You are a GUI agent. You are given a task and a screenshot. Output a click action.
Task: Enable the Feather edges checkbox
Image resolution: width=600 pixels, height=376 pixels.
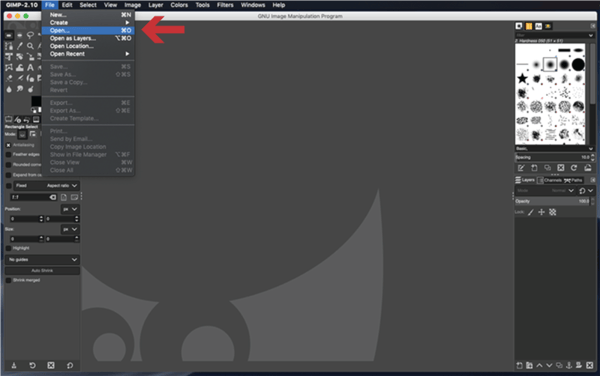[x=8, y=155]
